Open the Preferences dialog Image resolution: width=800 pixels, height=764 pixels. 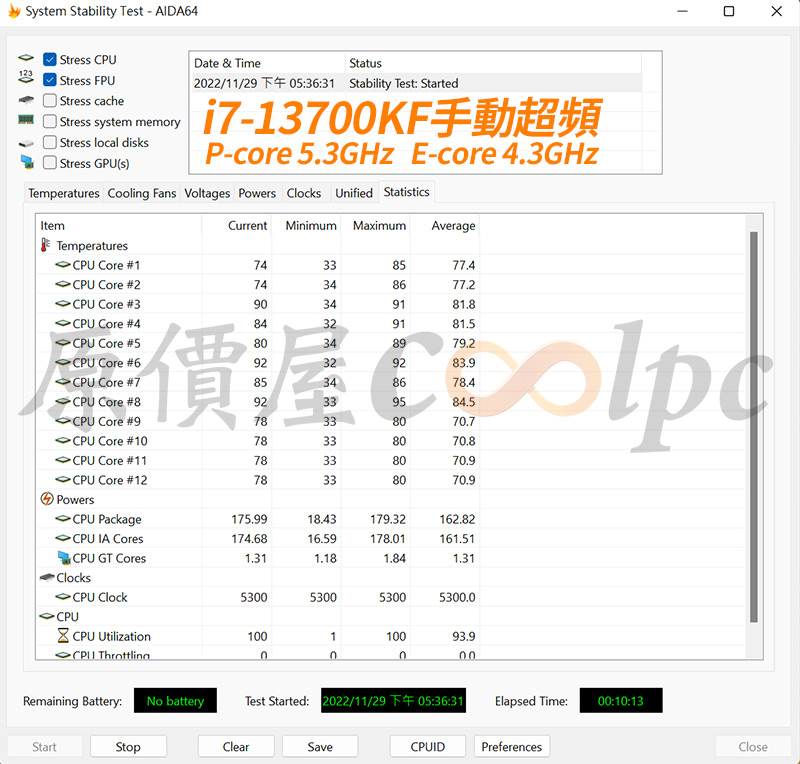pyautogui.click(x=512, y=747)
